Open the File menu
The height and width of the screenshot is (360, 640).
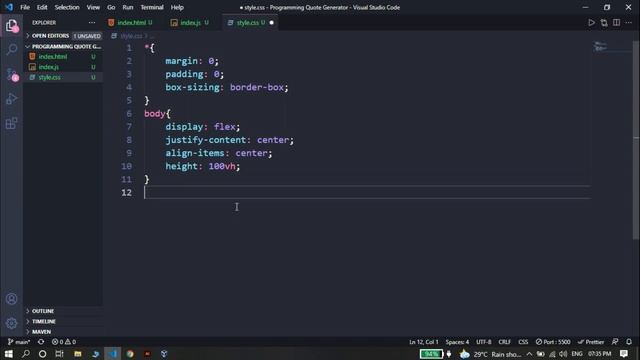25,7
